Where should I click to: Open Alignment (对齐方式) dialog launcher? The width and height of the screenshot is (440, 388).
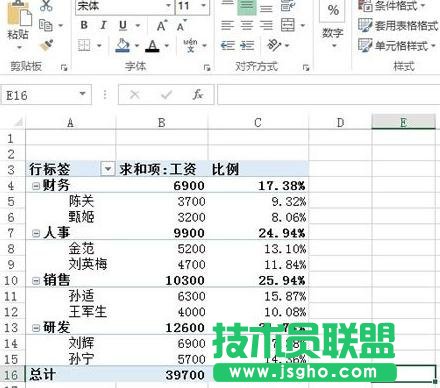[x=306, y=68]
